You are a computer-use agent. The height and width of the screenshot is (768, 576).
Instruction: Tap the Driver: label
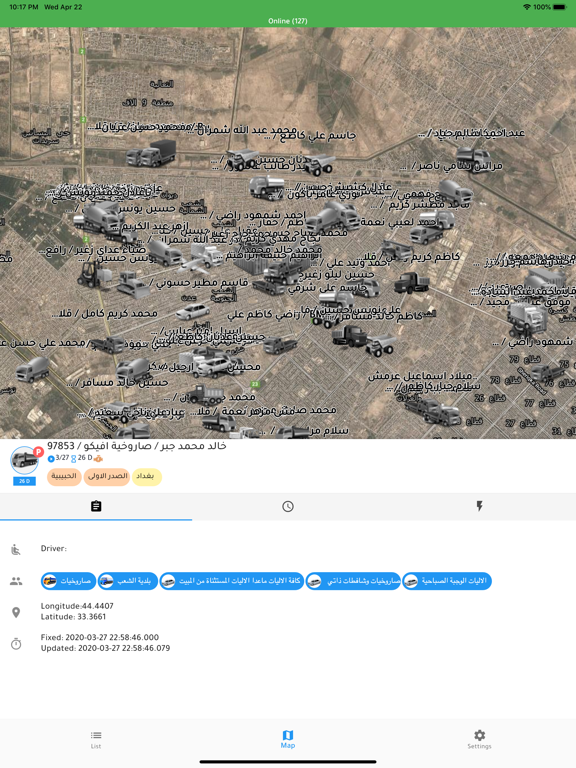coord(54,549)
